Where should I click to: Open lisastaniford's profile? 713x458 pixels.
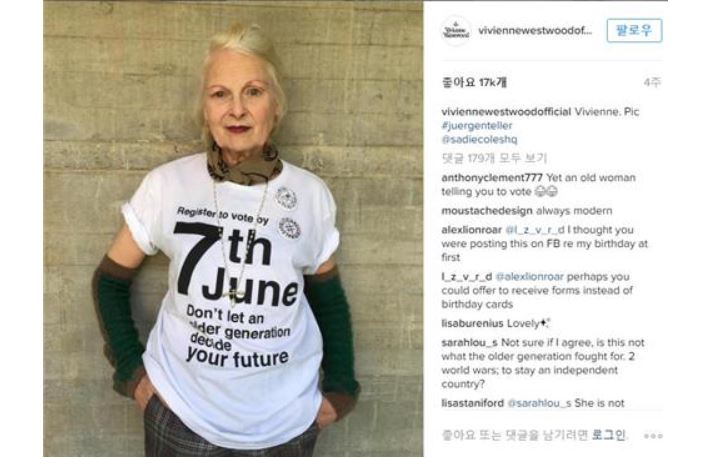[x=472, y=403]
